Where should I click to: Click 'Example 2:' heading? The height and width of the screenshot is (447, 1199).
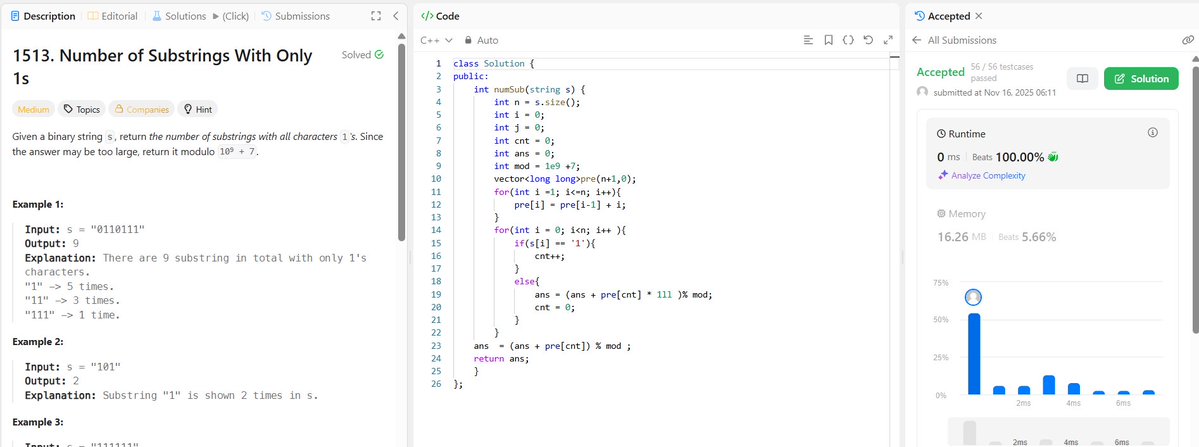coord(38,342)
